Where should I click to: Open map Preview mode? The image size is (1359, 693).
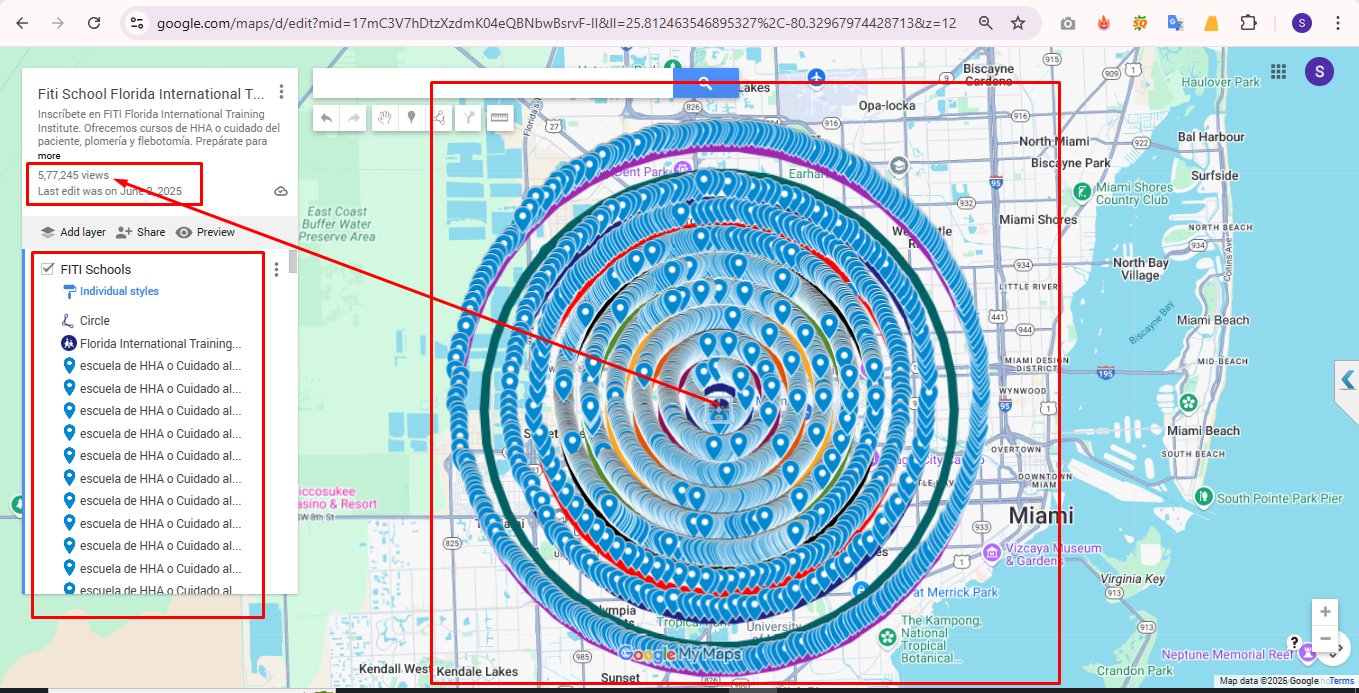pyautogui.click(x=204, y=231)
